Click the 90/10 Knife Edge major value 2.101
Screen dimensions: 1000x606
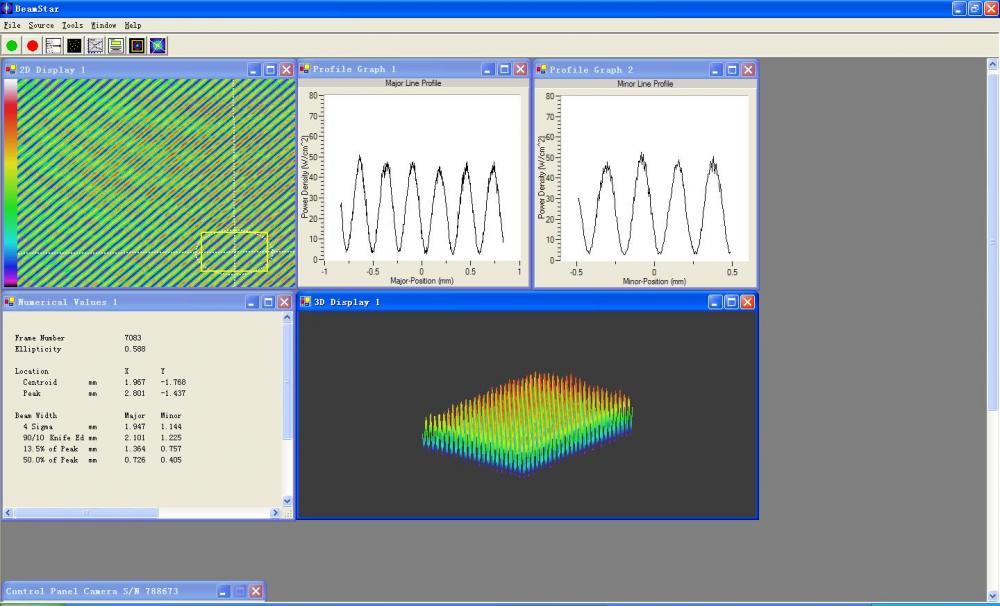pos(135,438)
